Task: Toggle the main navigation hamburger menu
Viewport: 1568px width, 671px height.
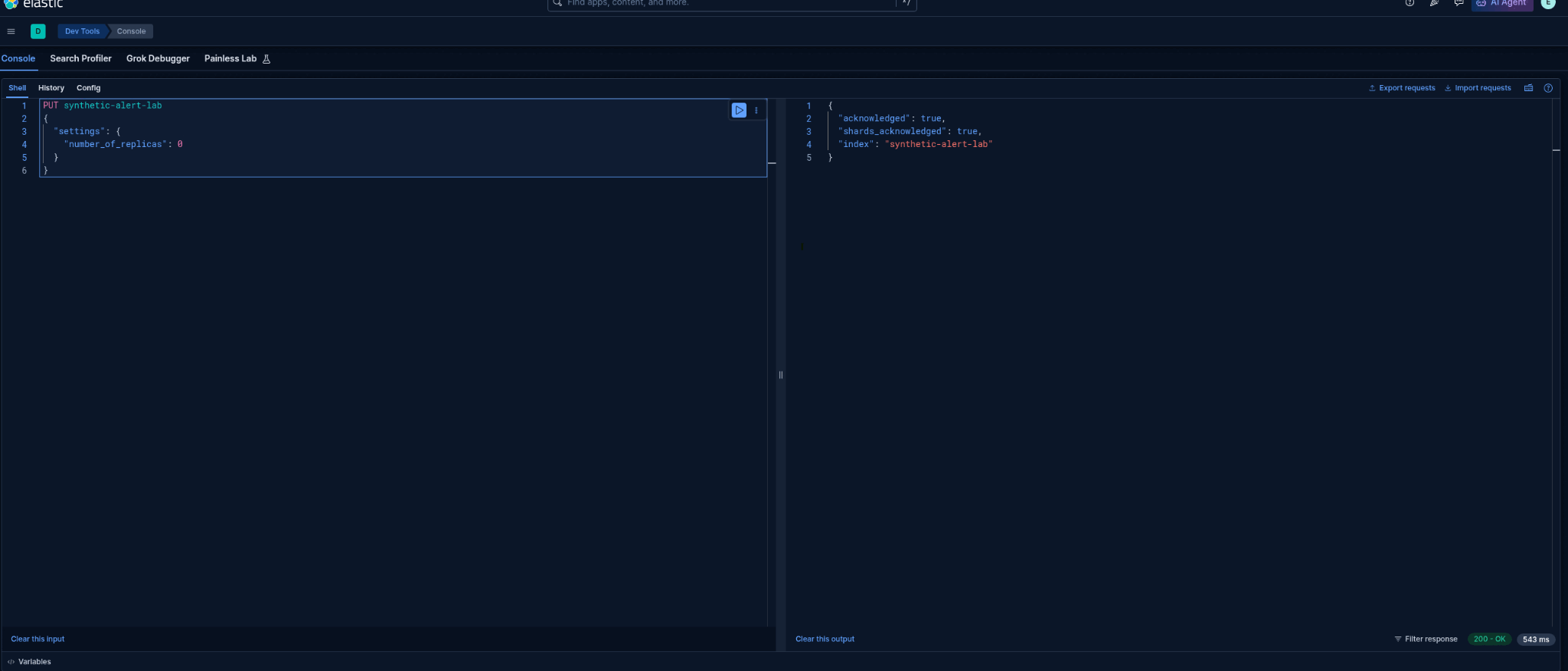Action: (x=11, y=31)
